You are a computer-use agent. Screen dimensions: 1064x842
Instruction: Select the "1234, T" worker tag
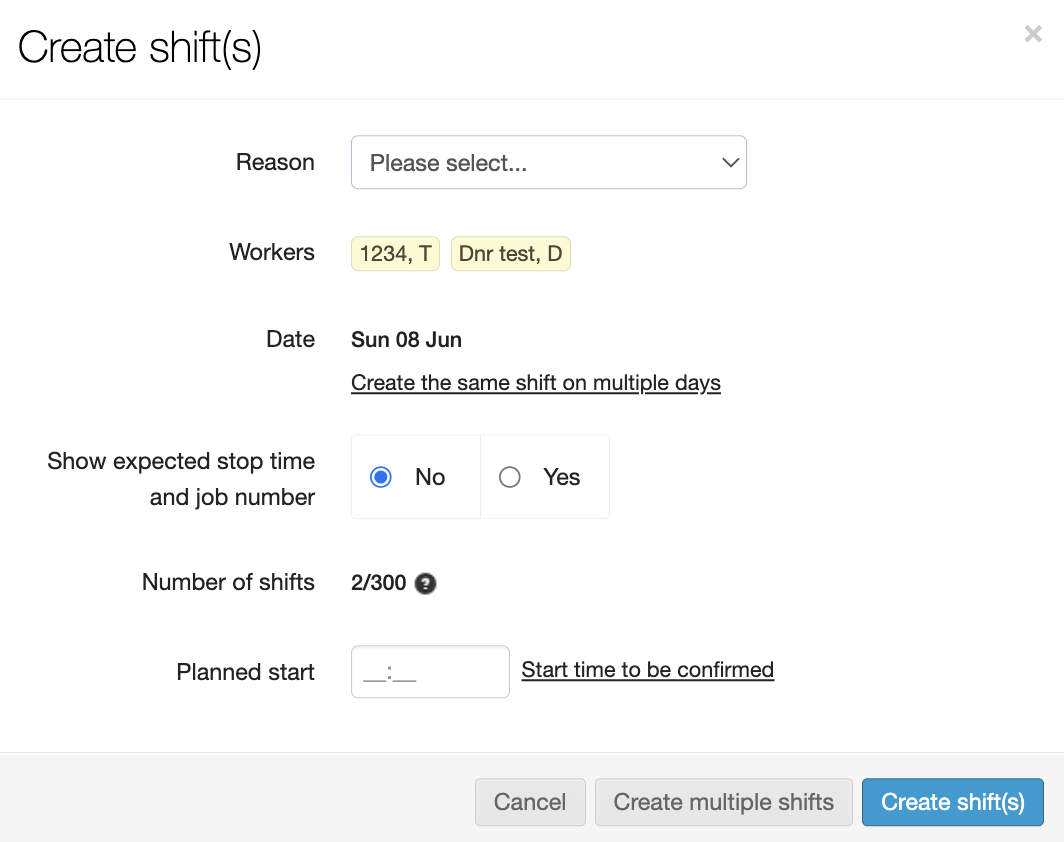point(395,254)
